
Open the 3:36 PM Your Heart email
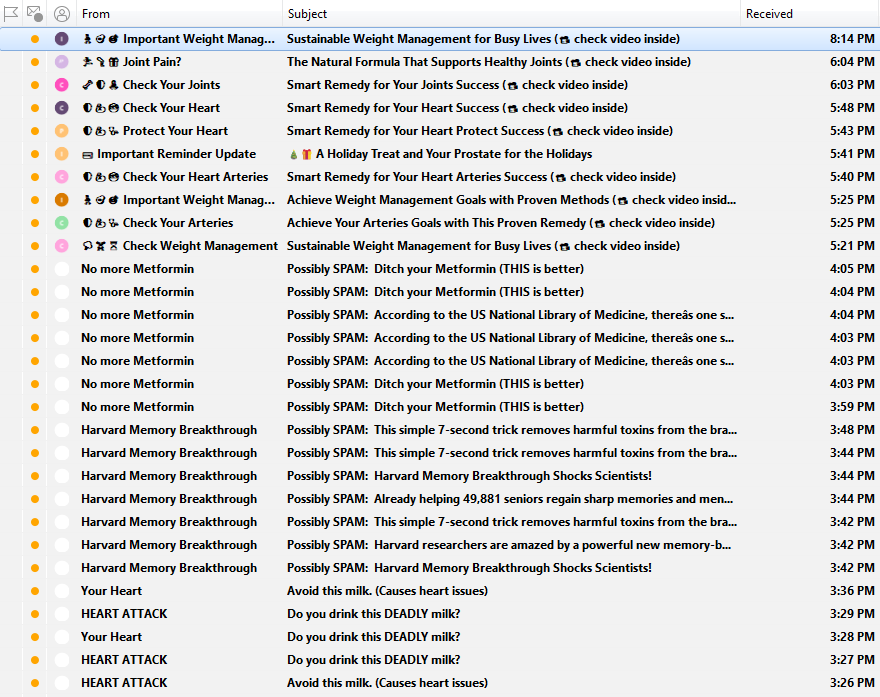387,591
